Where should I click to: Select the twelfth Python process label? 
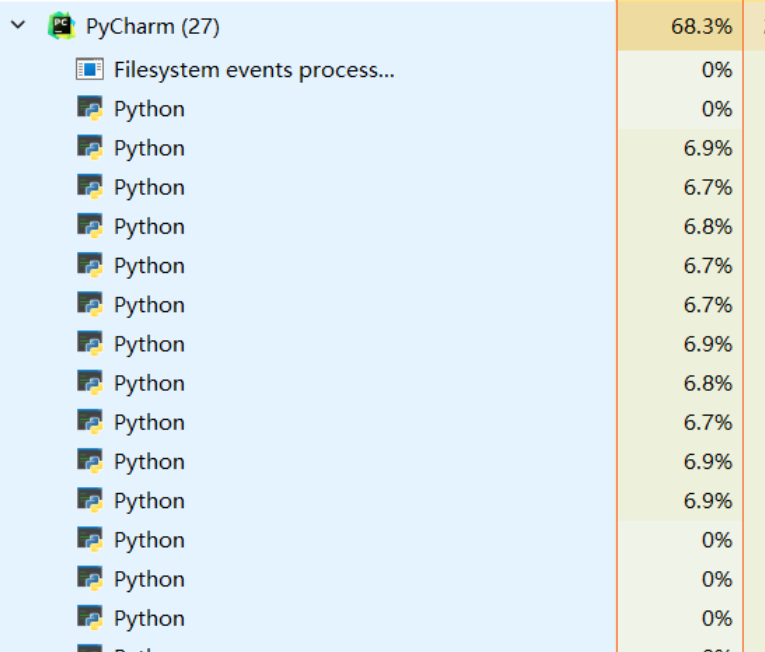149,540
